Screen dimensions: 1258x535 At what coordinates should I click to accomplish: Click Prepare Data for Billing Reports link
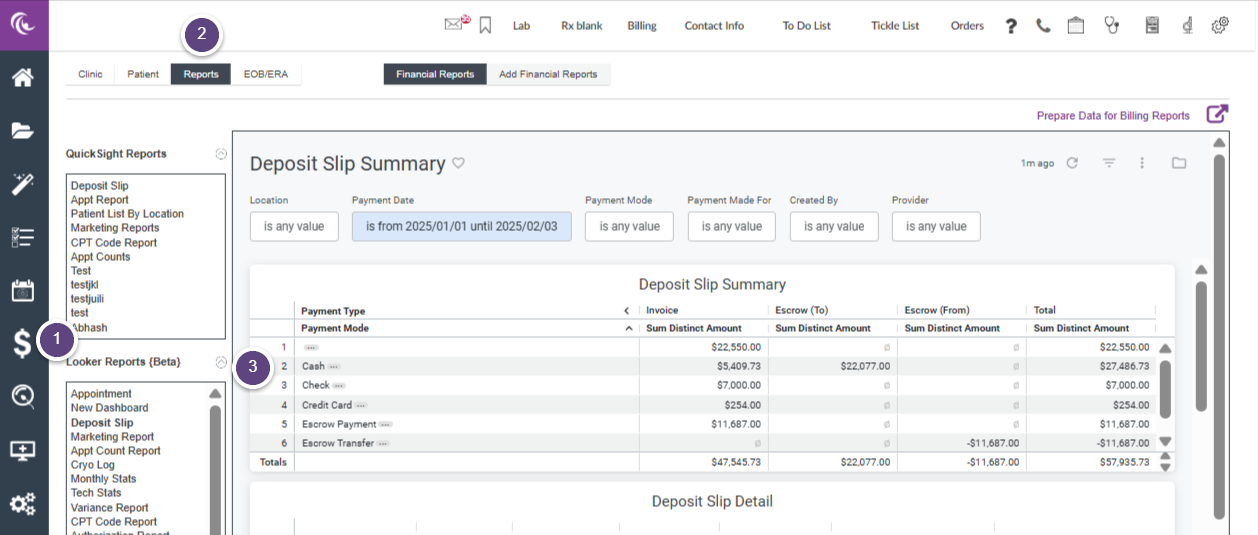(x=1113, y=116)
